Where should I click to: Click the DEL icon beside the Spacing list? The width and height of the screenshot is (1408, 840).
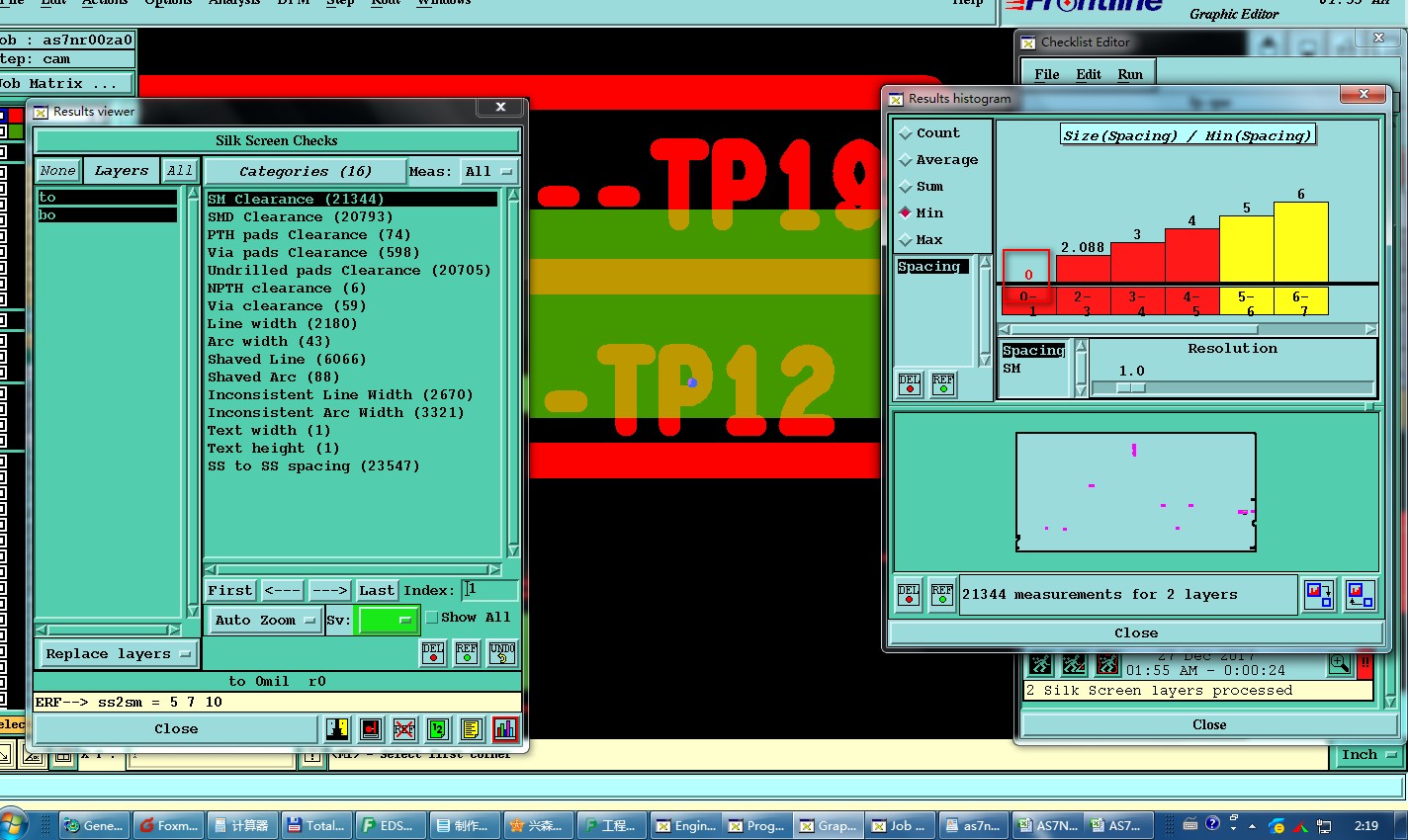pos(910,384)
